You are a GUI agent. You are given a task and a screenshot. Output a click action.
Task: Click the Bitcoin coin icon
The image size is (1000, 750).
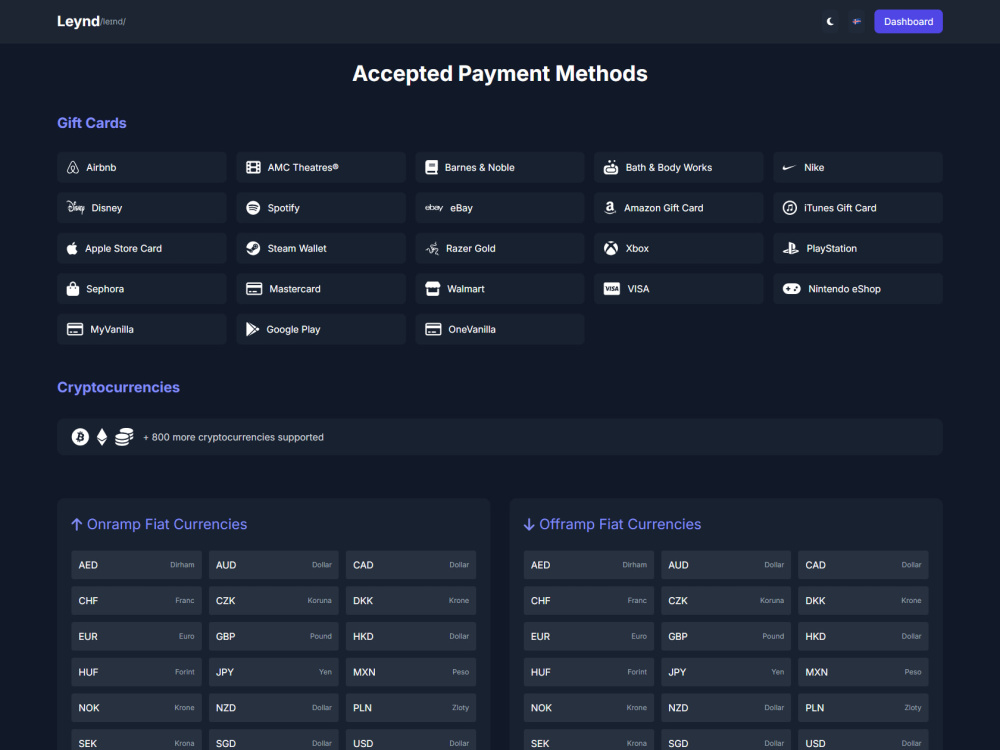point(80,437)
